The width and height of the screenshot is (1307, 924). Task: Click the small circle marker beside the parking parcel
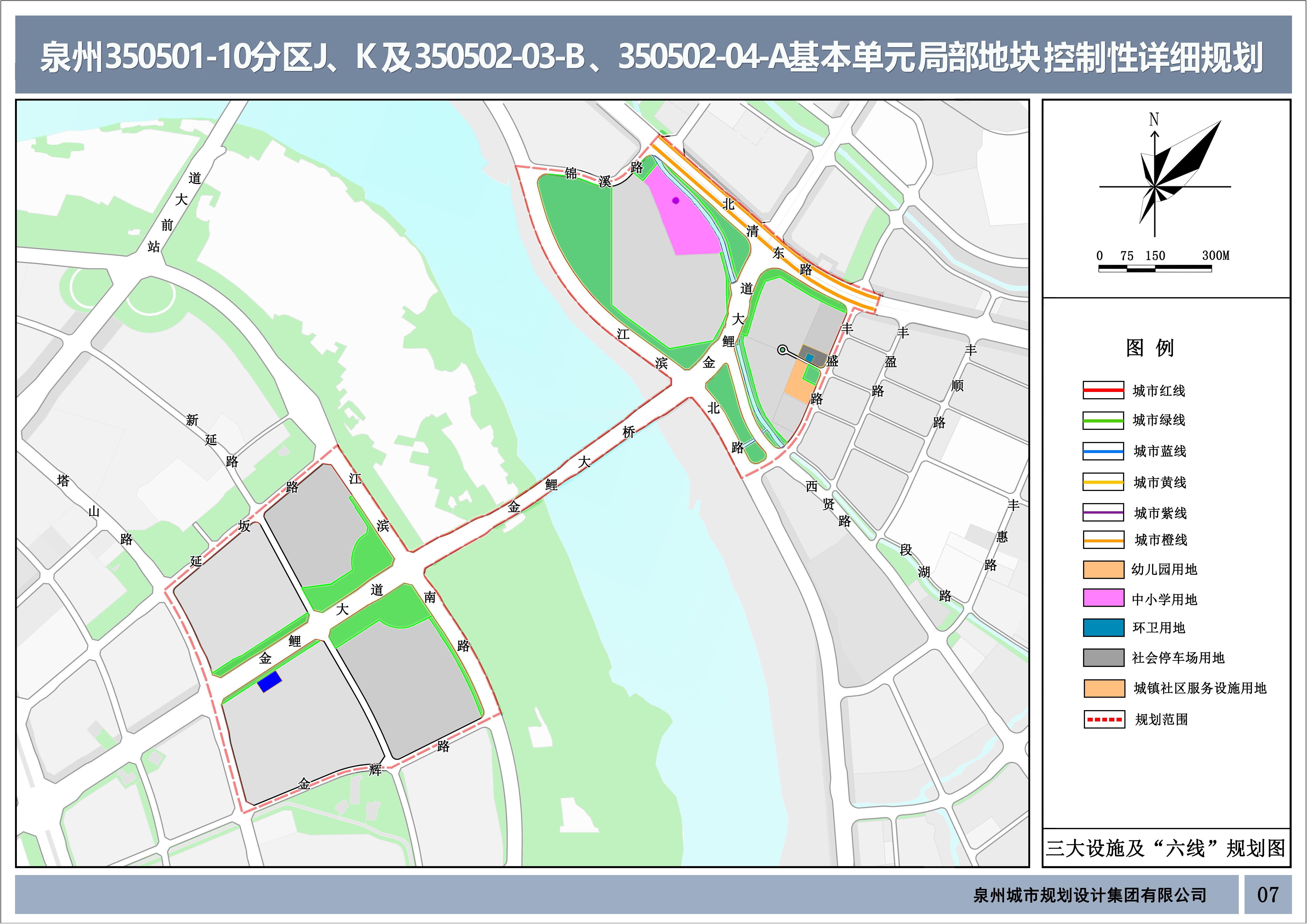click(x=783, y=350)
